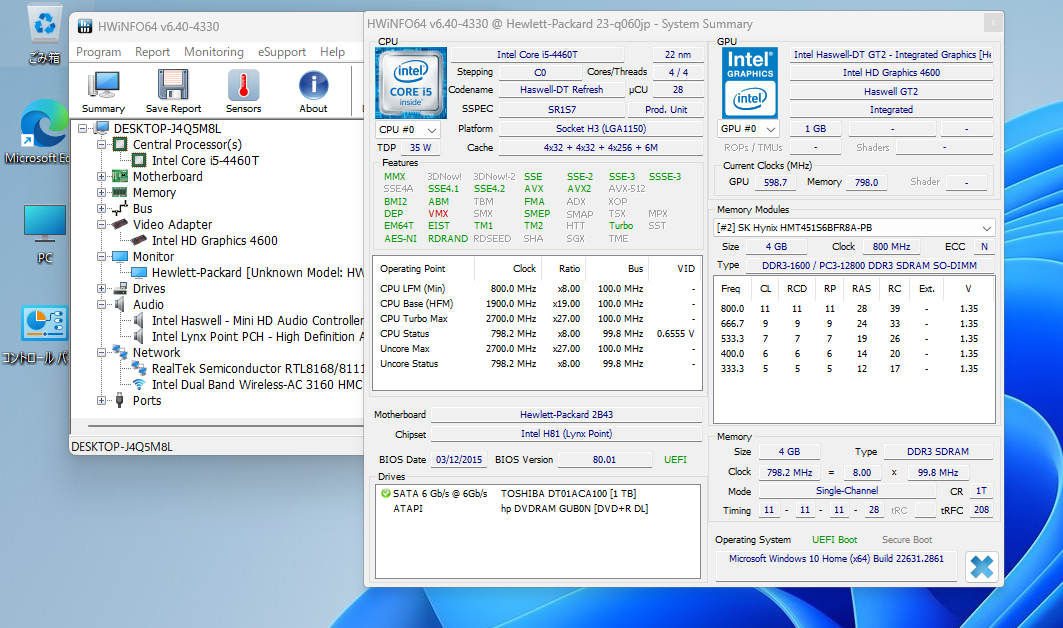
Task: Open the CPU #0 selector dropdown
Action: tap(408, 129)
